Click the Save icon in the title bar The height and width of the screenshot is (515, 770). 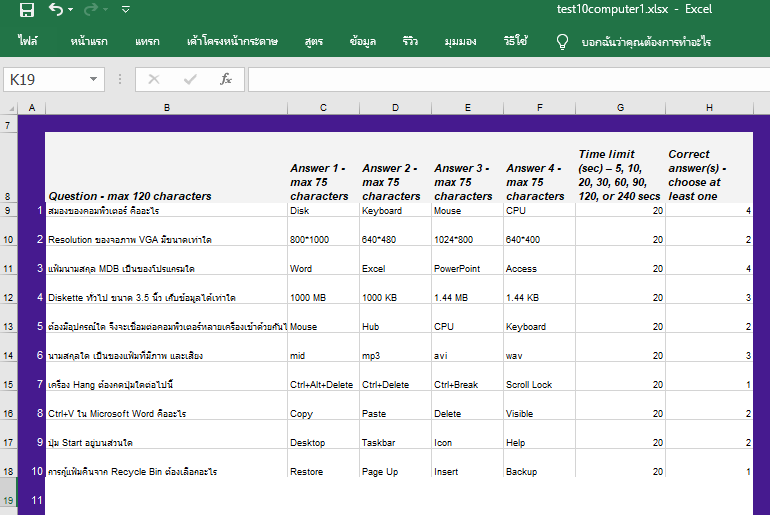click(27, 10)
